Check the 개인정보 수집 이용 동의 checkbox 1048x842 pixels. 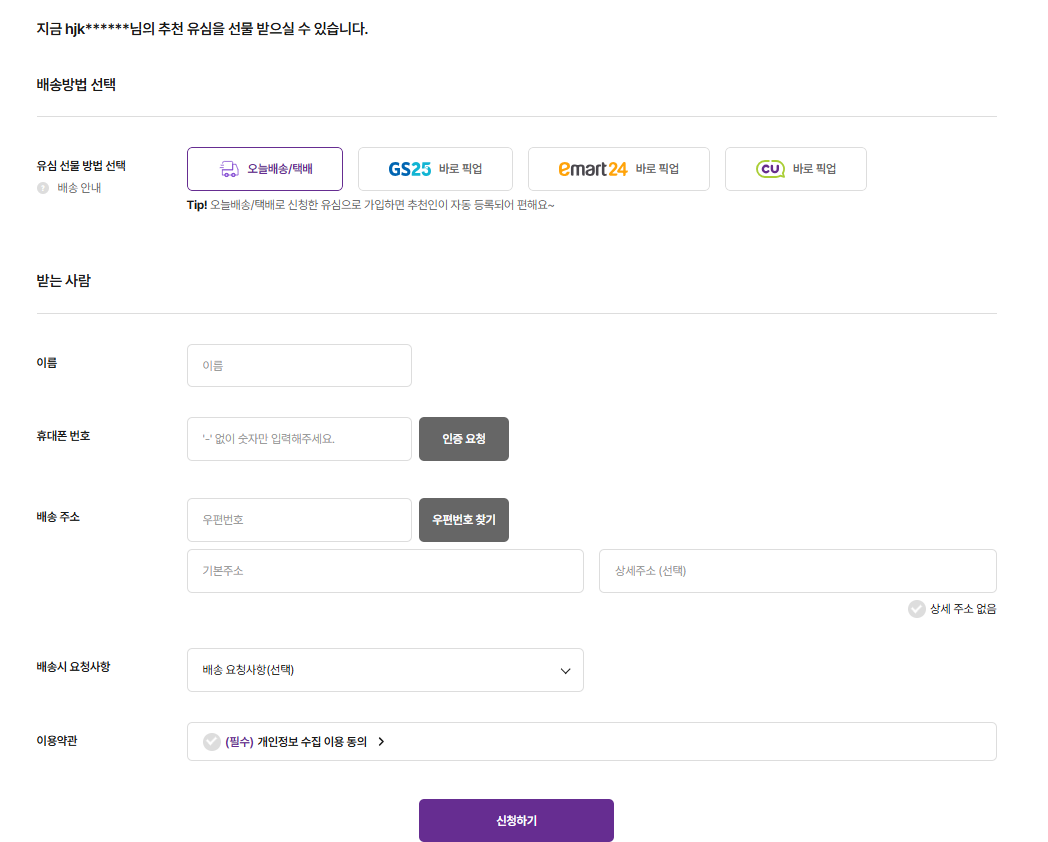[212, 742]
